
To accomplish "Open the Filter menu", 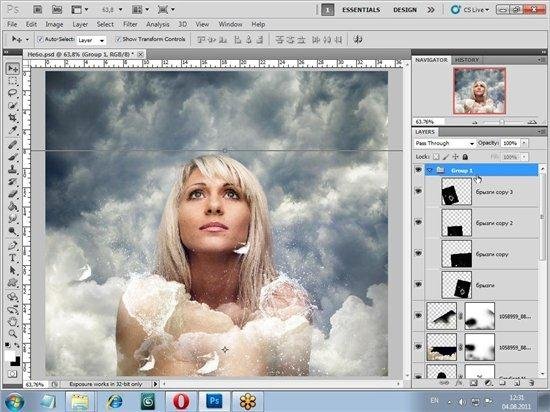I will (x=130, y=24).
